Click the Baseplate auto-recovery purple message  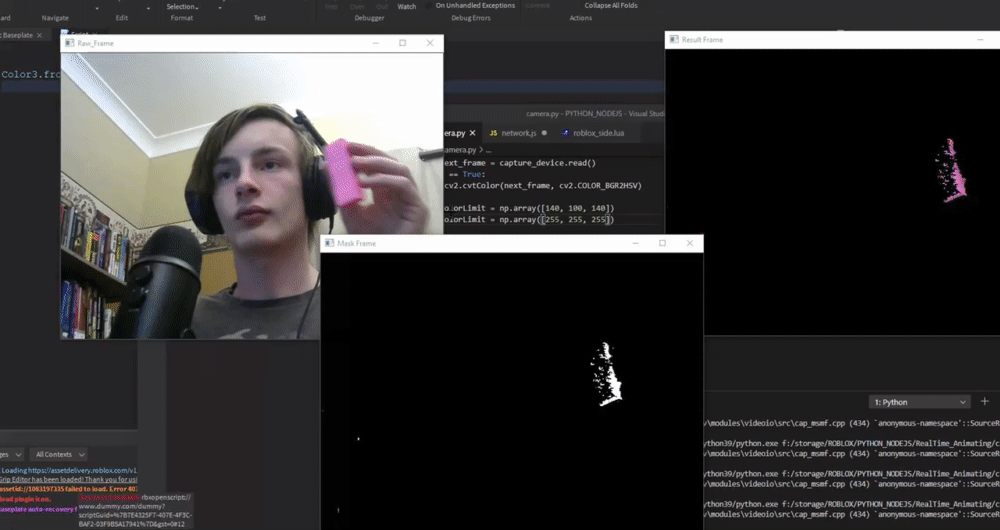click(x=38, y=509)
